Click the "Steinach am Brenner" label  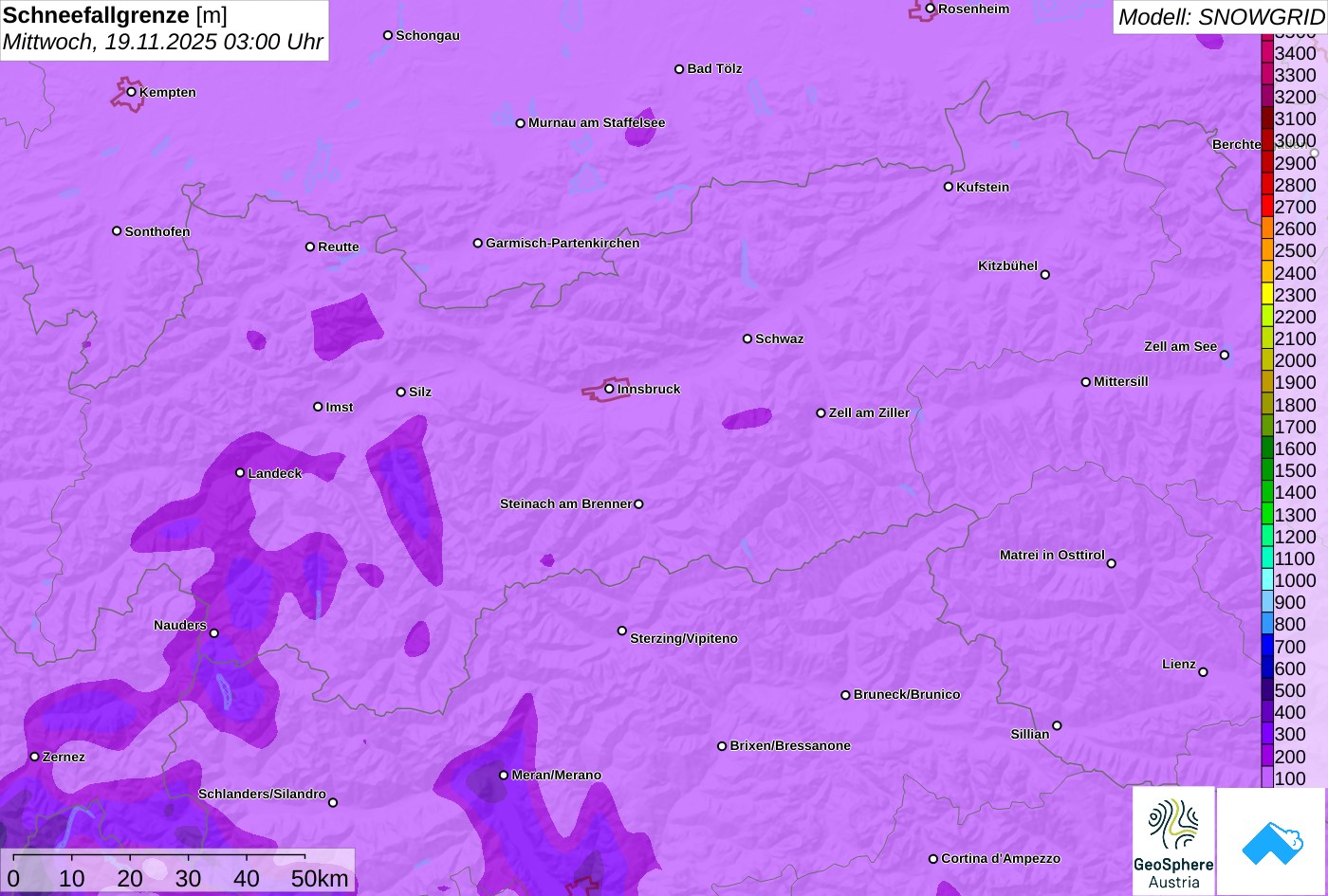[565, 503]
